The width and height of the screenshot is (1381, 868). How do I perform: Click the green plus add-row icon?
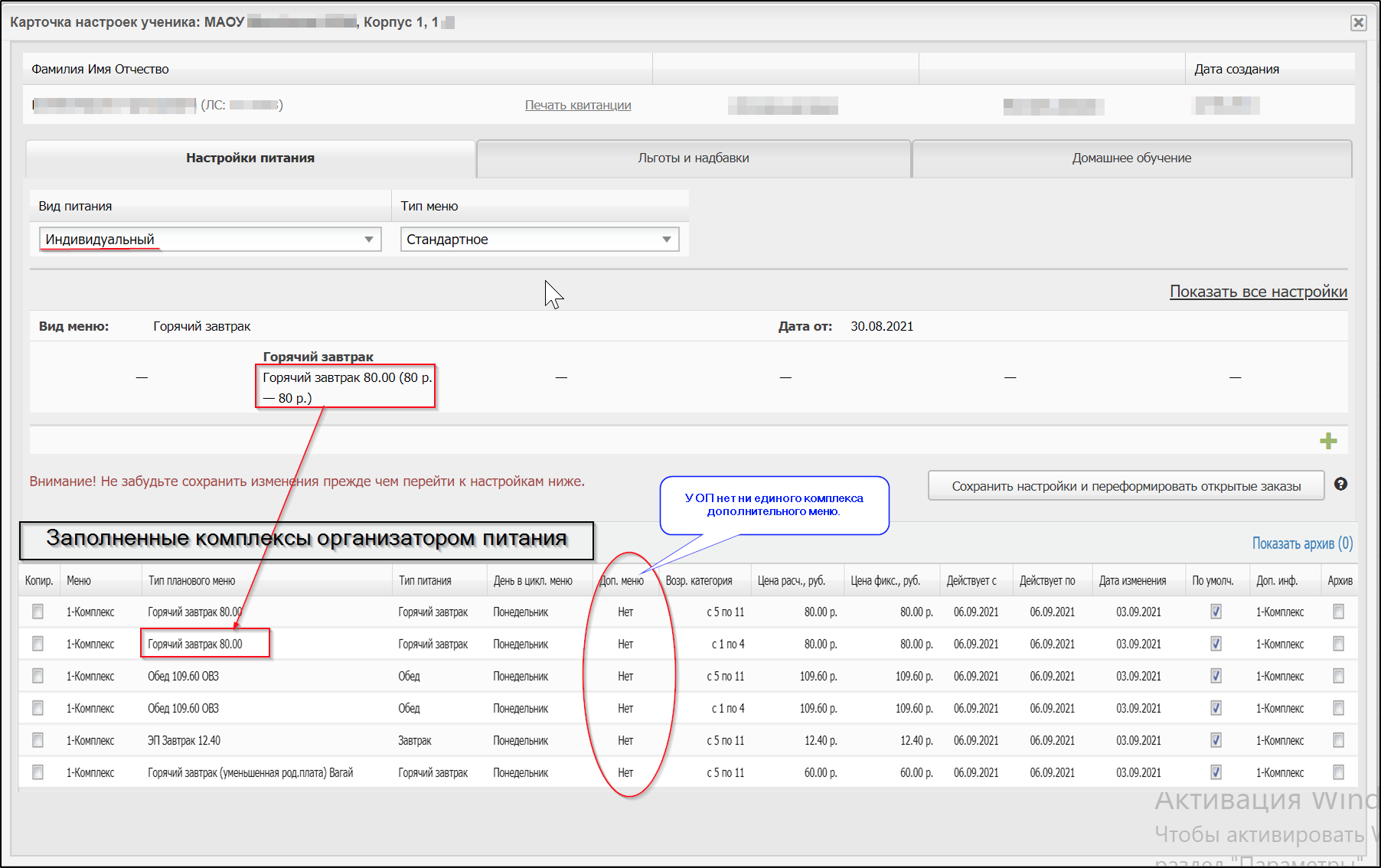pos(1328,441)
